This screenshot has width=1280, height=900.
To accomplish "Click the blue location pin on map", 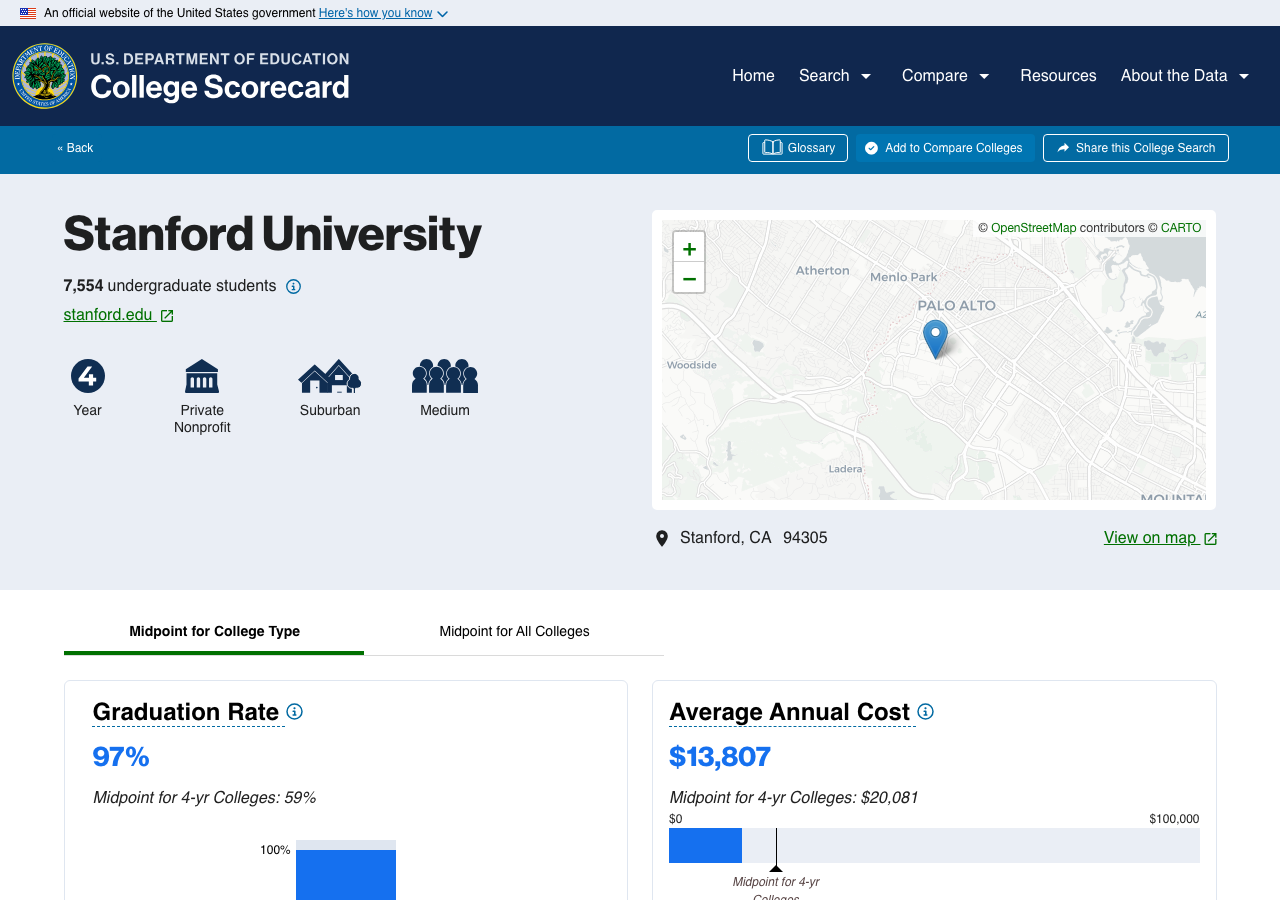I will (x=935, y=338).
